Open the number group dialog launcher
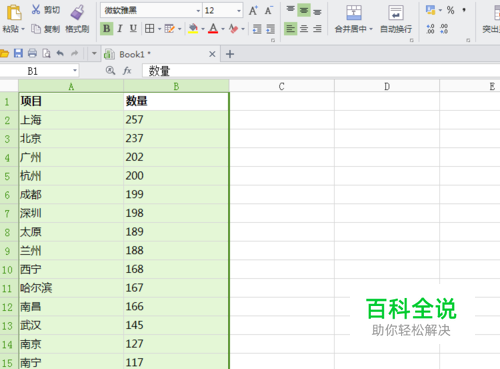500x369 pixels. point(468,40)
